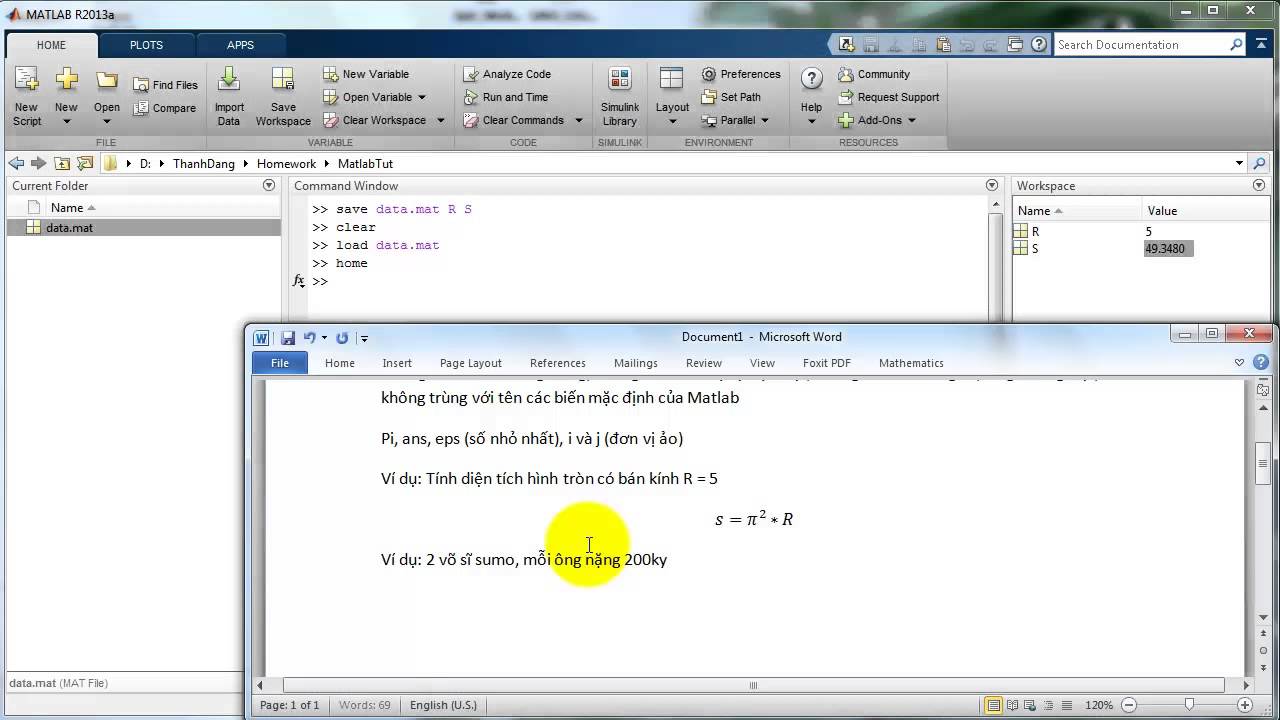Image resolution: width=1280 pixels, height=720 pixels.
Task: Select Analyze Code
Action: click(x=507, y=74)
